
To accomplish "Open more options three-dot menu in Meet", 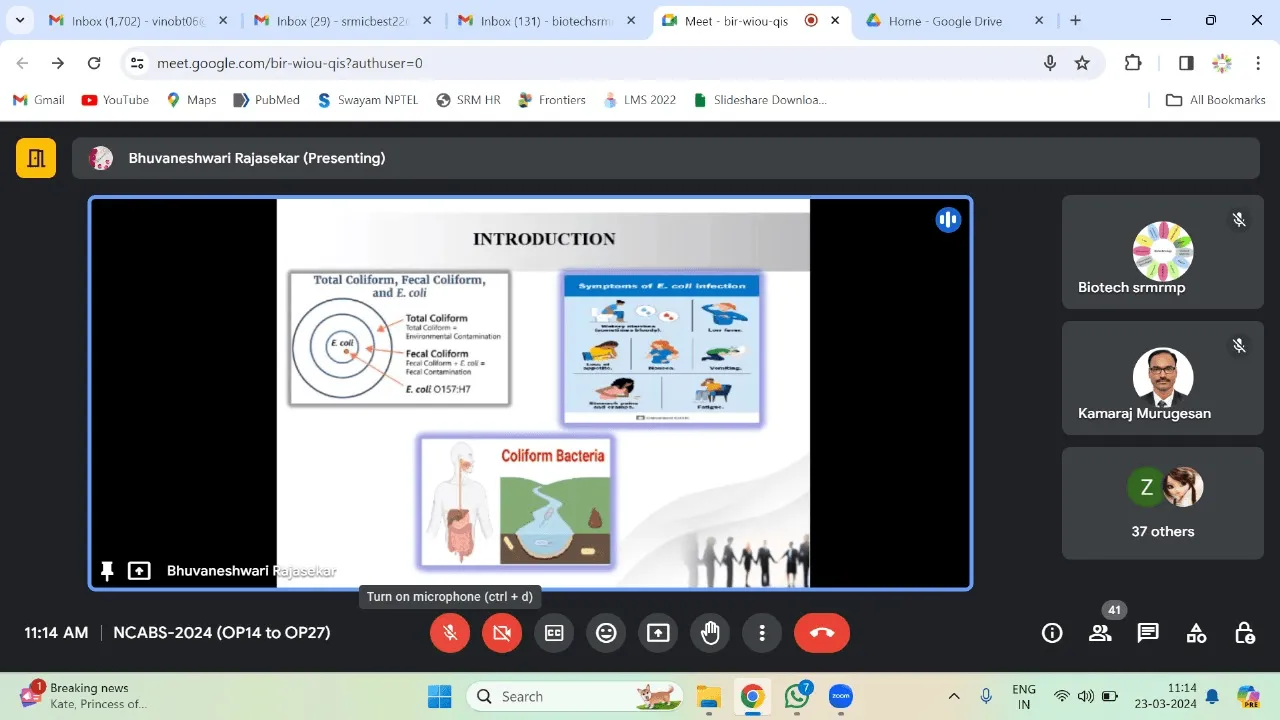I will tap(762, 633).
